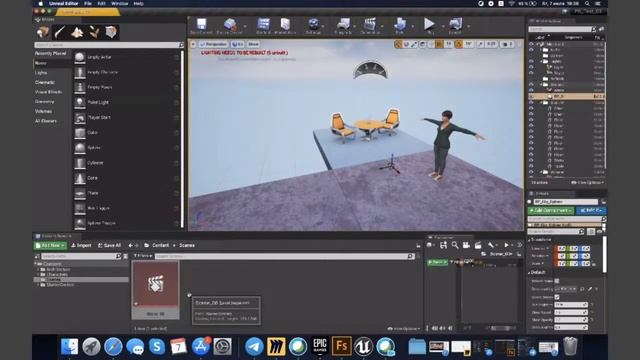Screen dimensions: 640x360
Task: Toggle sources panel icon beside folder search
Action: (37, 256)
